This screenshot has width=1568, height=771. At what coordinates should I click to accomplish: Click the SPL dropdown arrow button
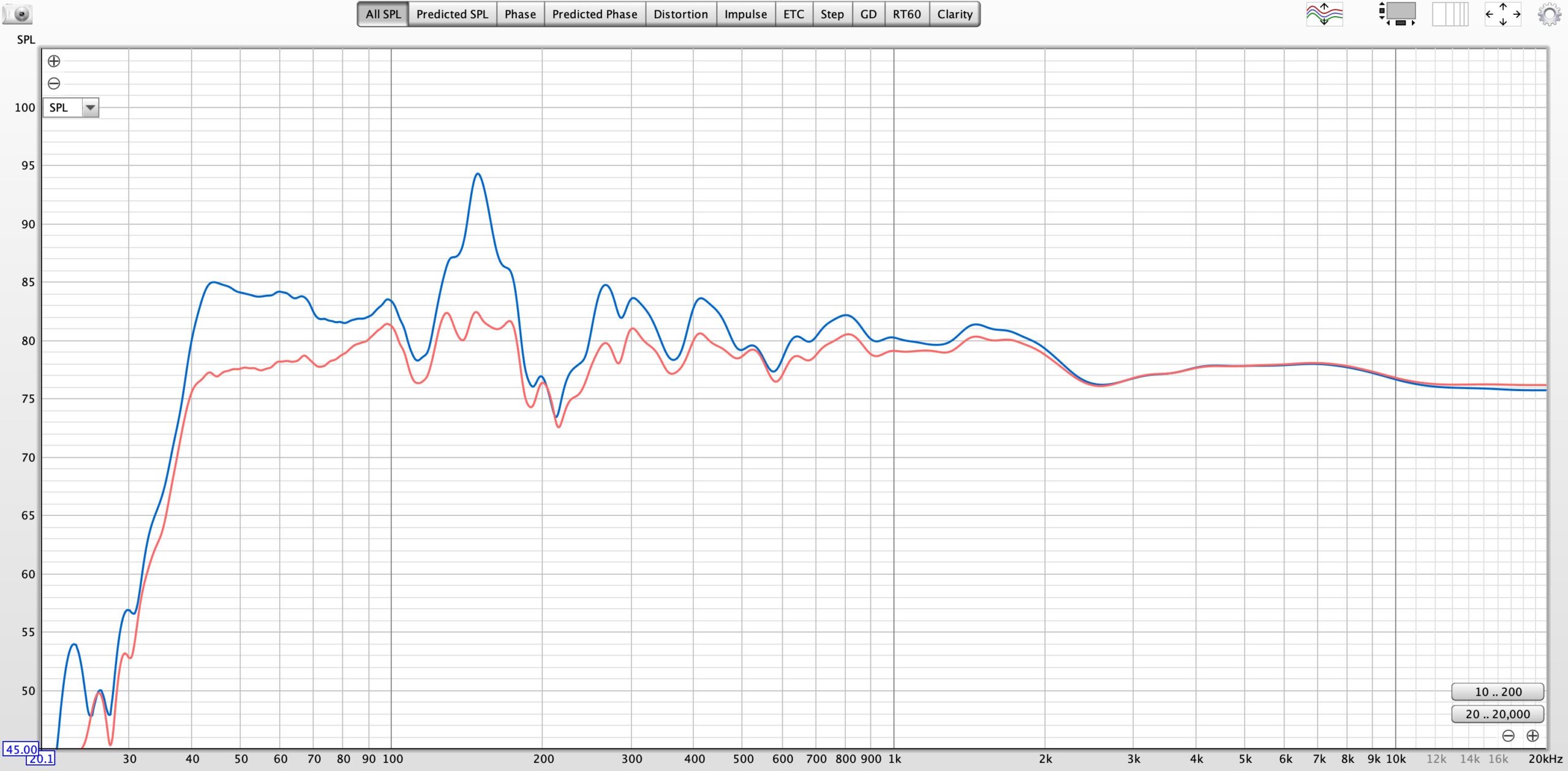(x=90, y=108)
